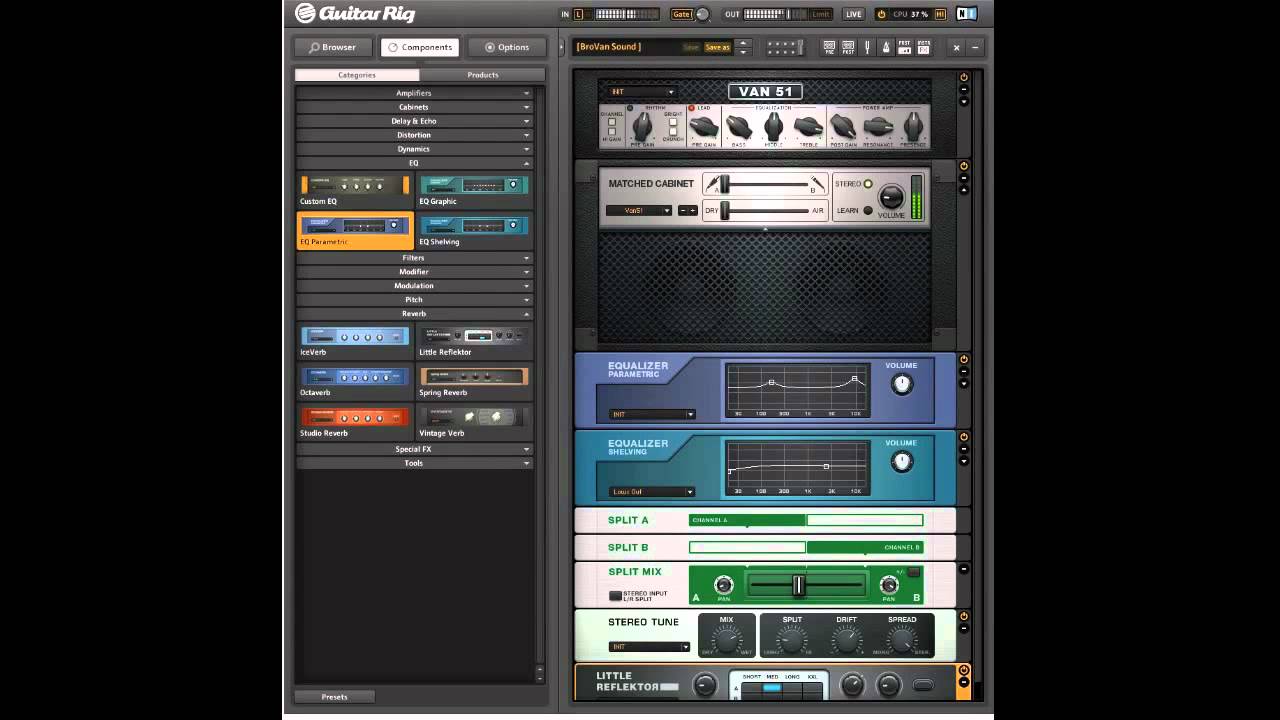This screenshot has height=720, width=1280.
Task: Select the EQ Parametric component
Action: click(x=355, y=231)
